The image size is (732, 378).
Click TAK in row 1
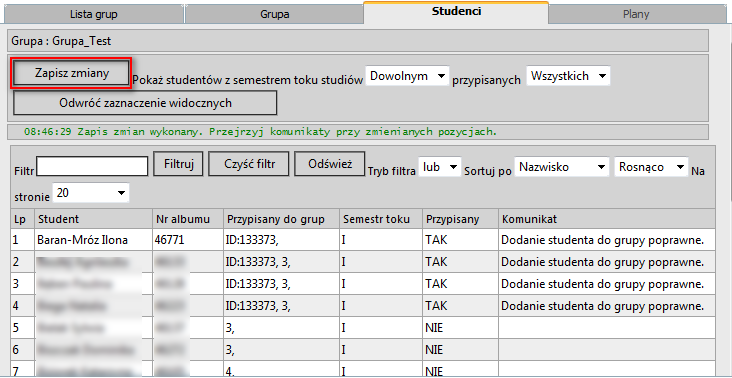click(x=436, y=240)
